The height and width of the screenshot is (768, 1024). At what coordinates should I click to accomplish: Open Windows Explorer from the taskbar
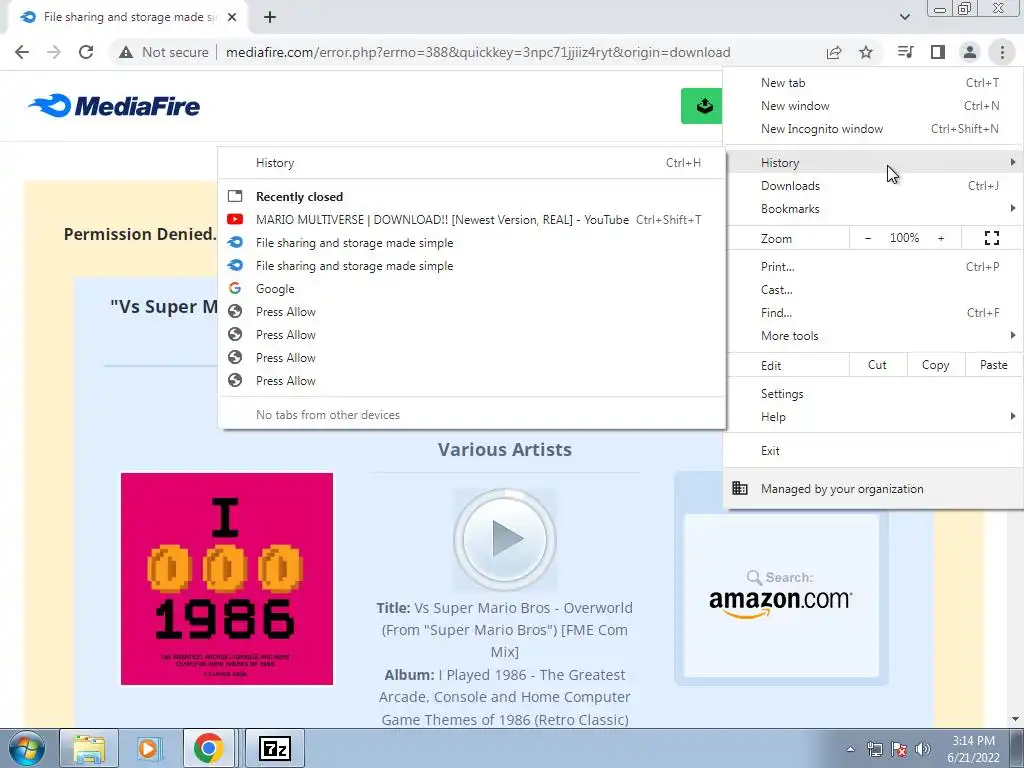[89, 748]
